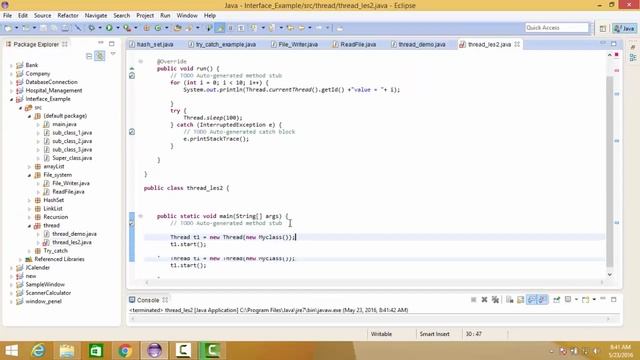This screenshot has height=360, width=640.
Task: Terminate the process in the Console
Action: (473, 300)
